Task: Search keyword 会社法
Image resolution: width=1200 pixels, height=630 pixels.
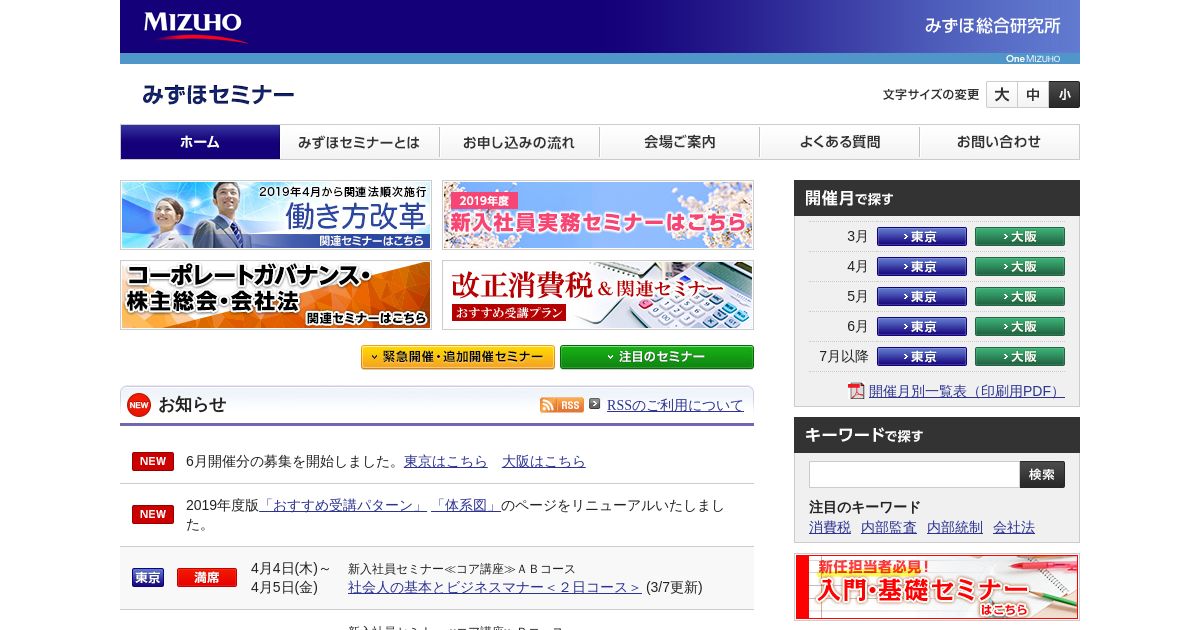Action: [1014, 527]
